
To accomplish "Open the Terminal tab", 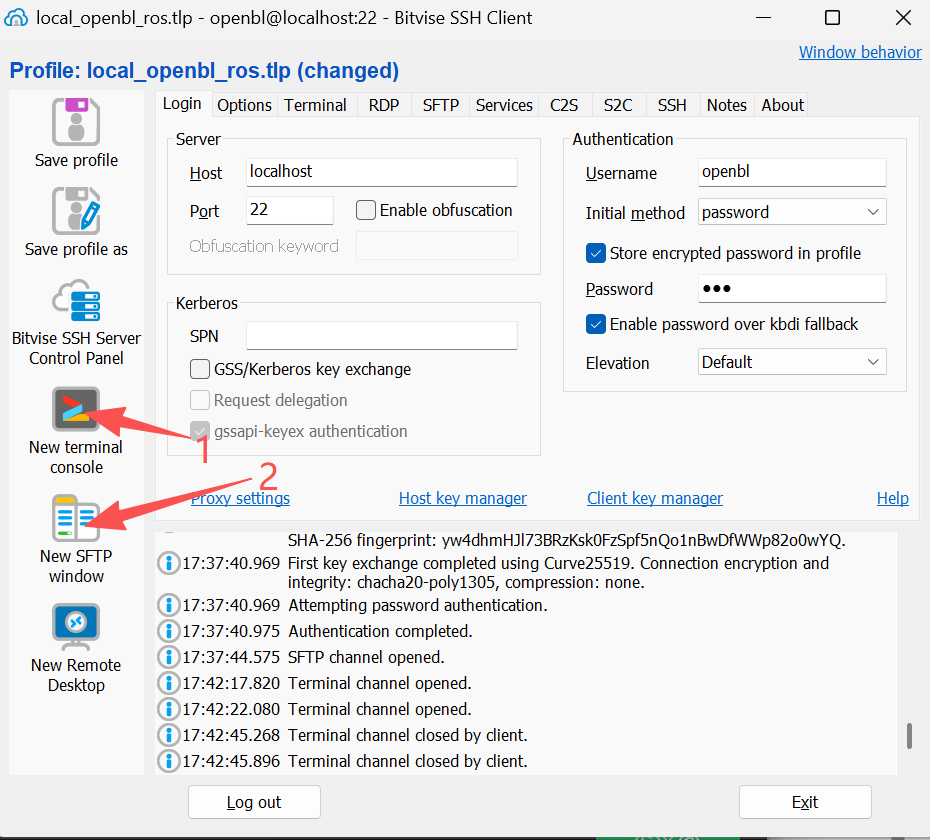I will 315,105.
